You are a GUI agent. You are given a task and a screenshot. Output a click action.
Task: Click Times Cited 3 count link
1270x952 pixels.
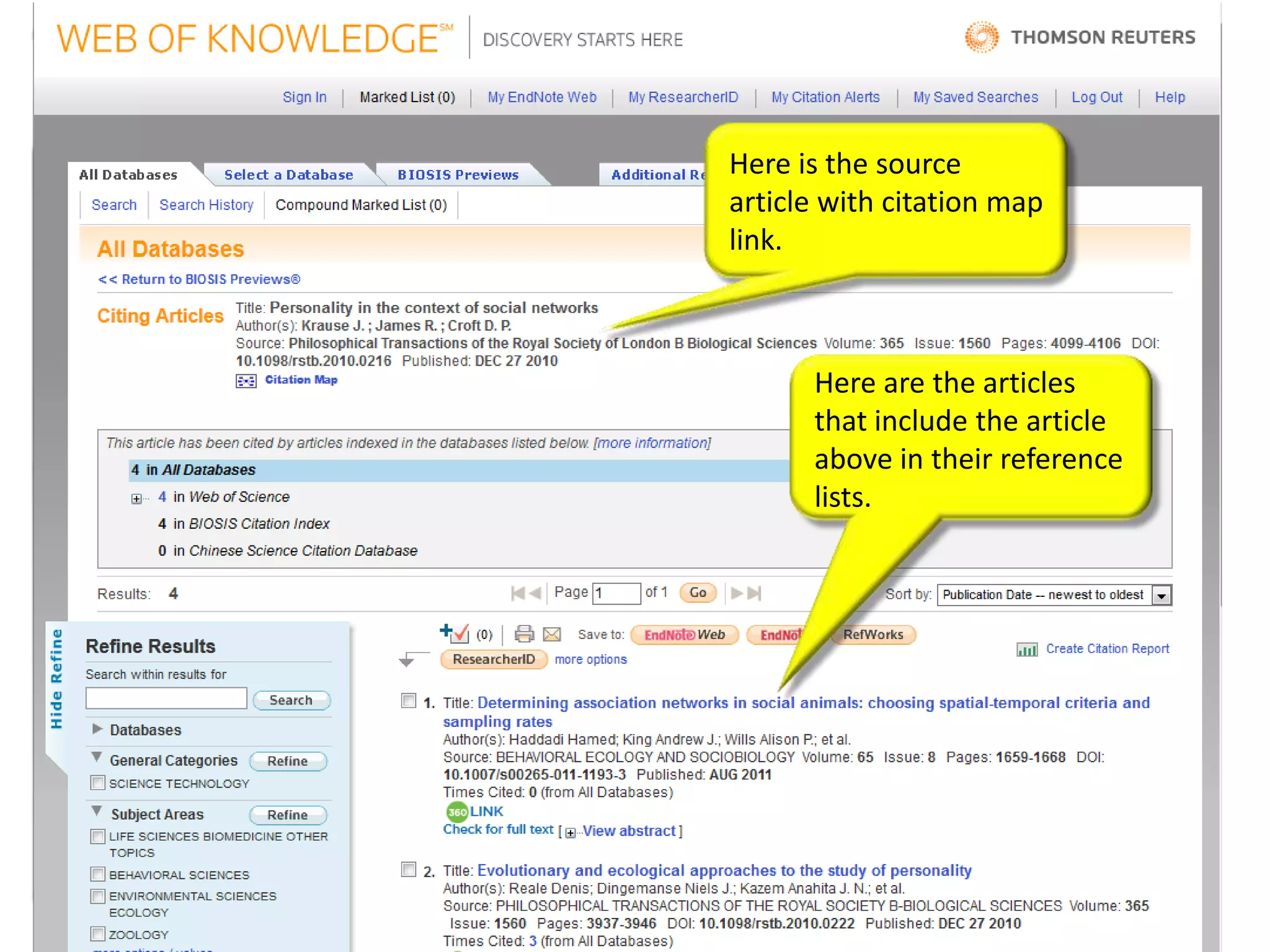(533, 940)
